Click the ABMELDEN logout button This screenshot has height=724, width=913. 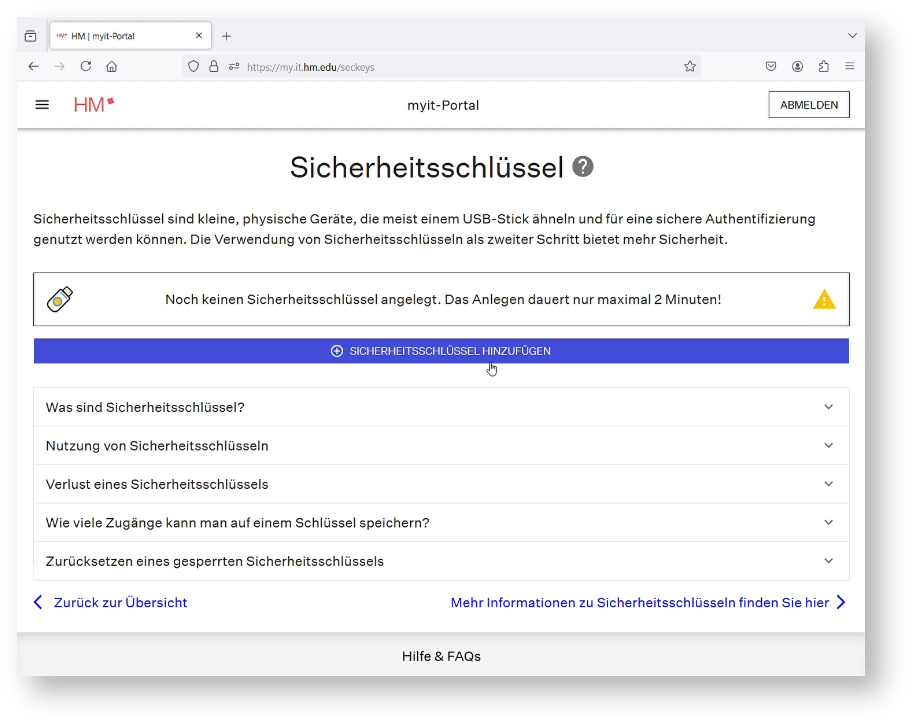tap(809, 105)
